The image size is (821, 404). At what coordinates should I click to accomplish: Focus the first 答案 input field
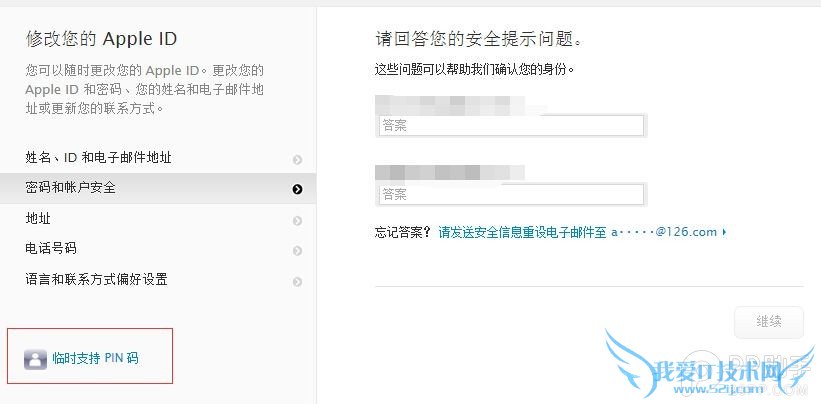coord(510,125)
